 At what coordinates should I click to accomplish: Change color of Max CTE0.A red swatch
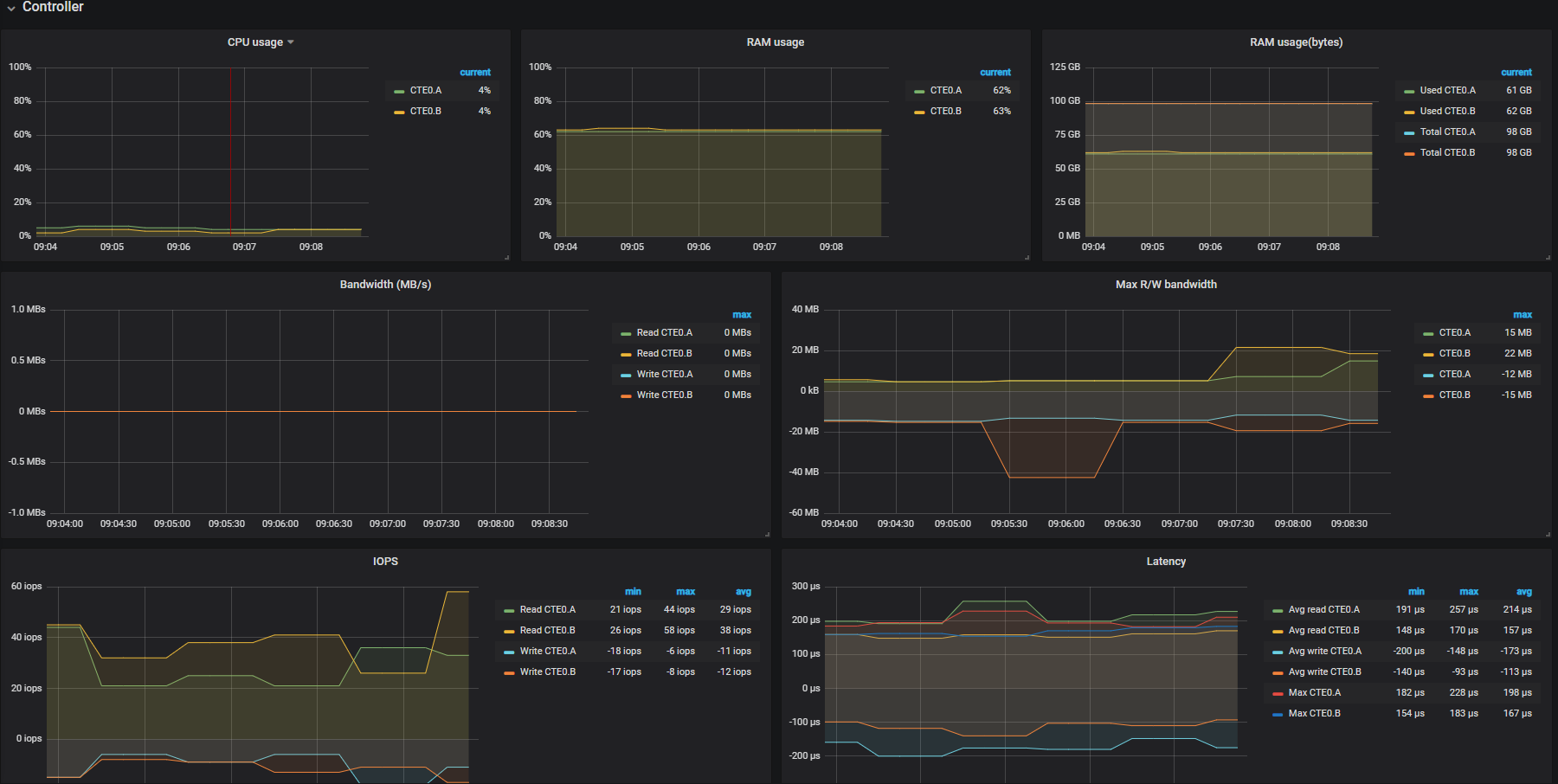1278,694
